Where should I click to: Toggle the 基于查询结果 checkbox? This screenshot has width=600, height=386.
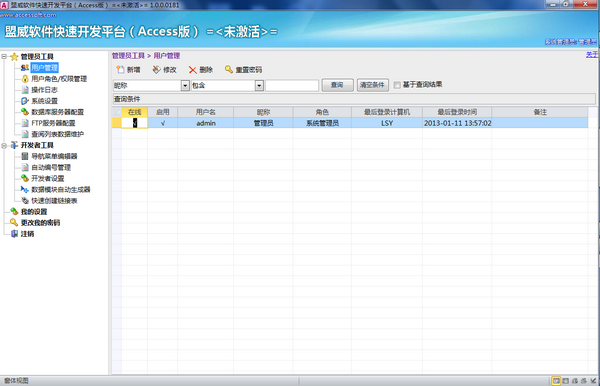point(397,85)
